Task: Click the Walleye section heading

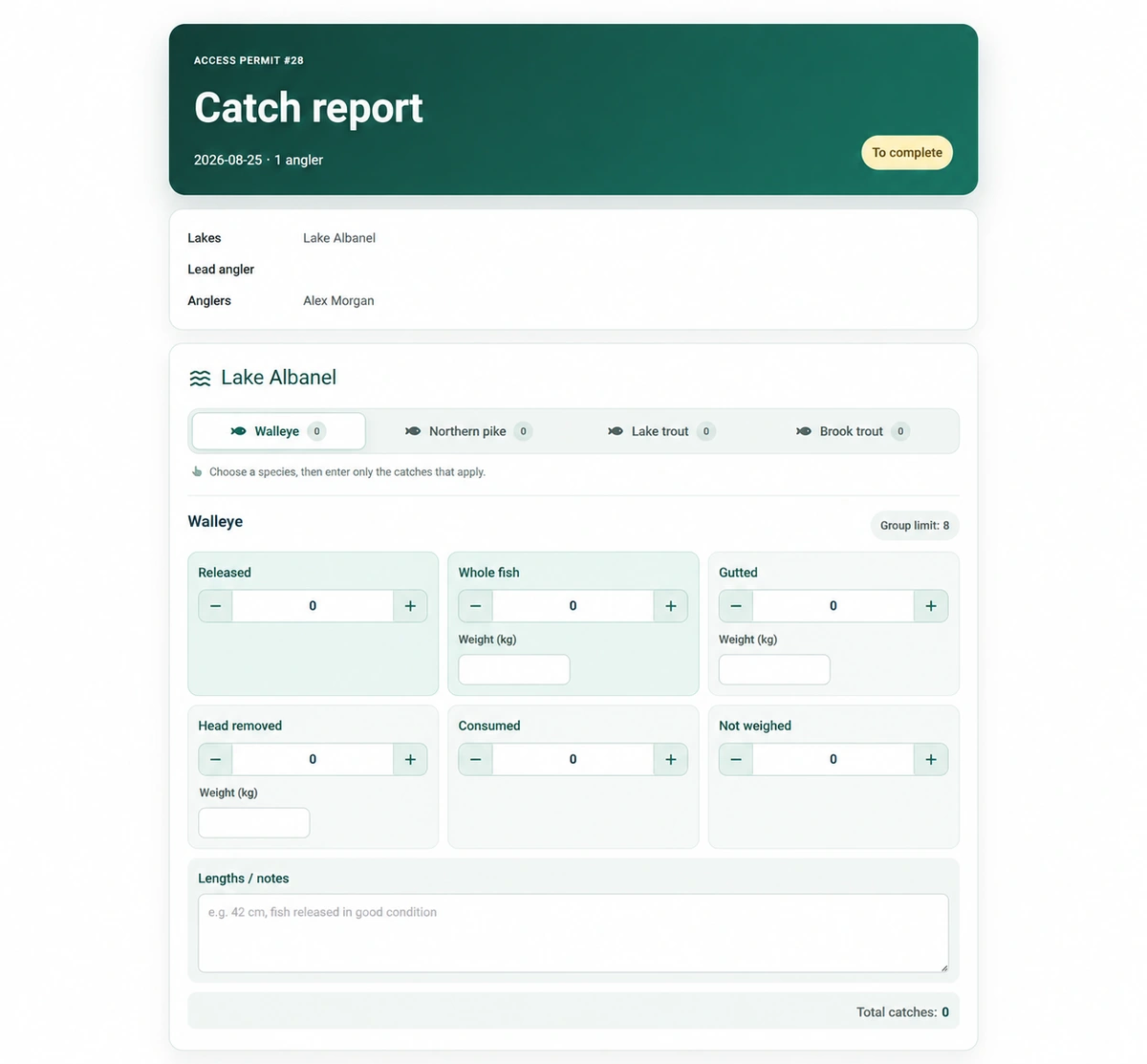Action: point(215,521)
